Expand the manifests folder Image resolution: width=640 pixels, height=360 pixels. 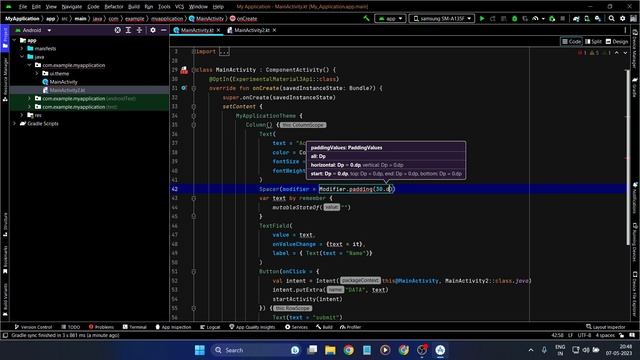(22, 49)
